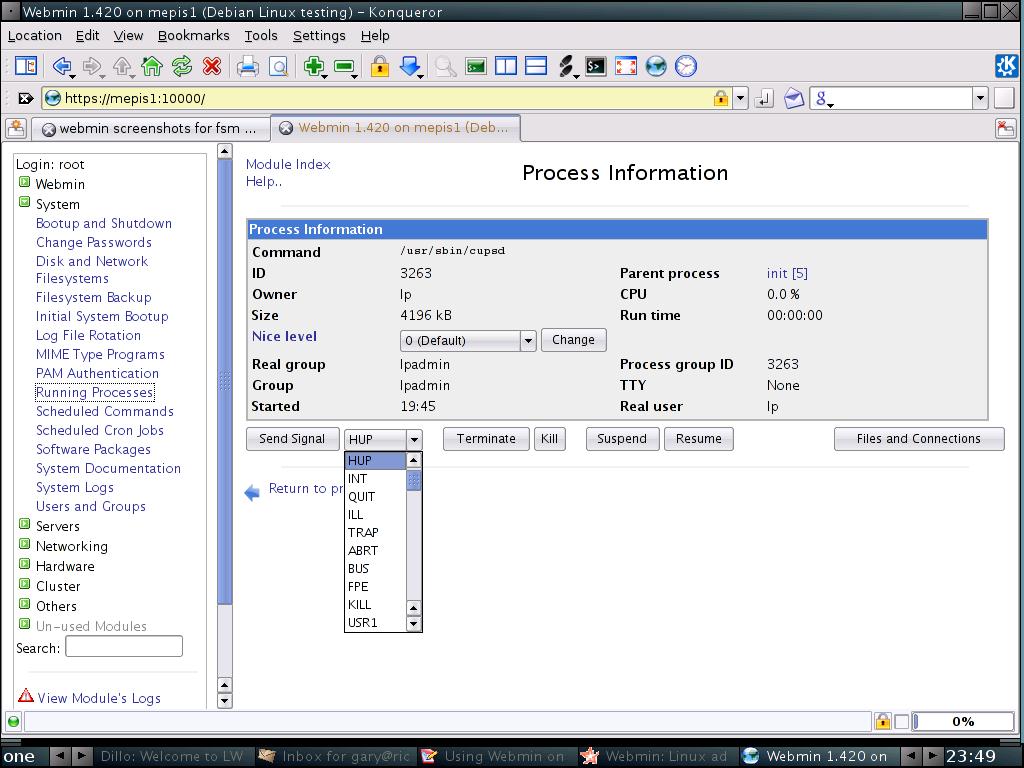Reload the page with the green arrows
Image resolution: width=1024 pixels, height=768 pixels.
tap(182, 66)
